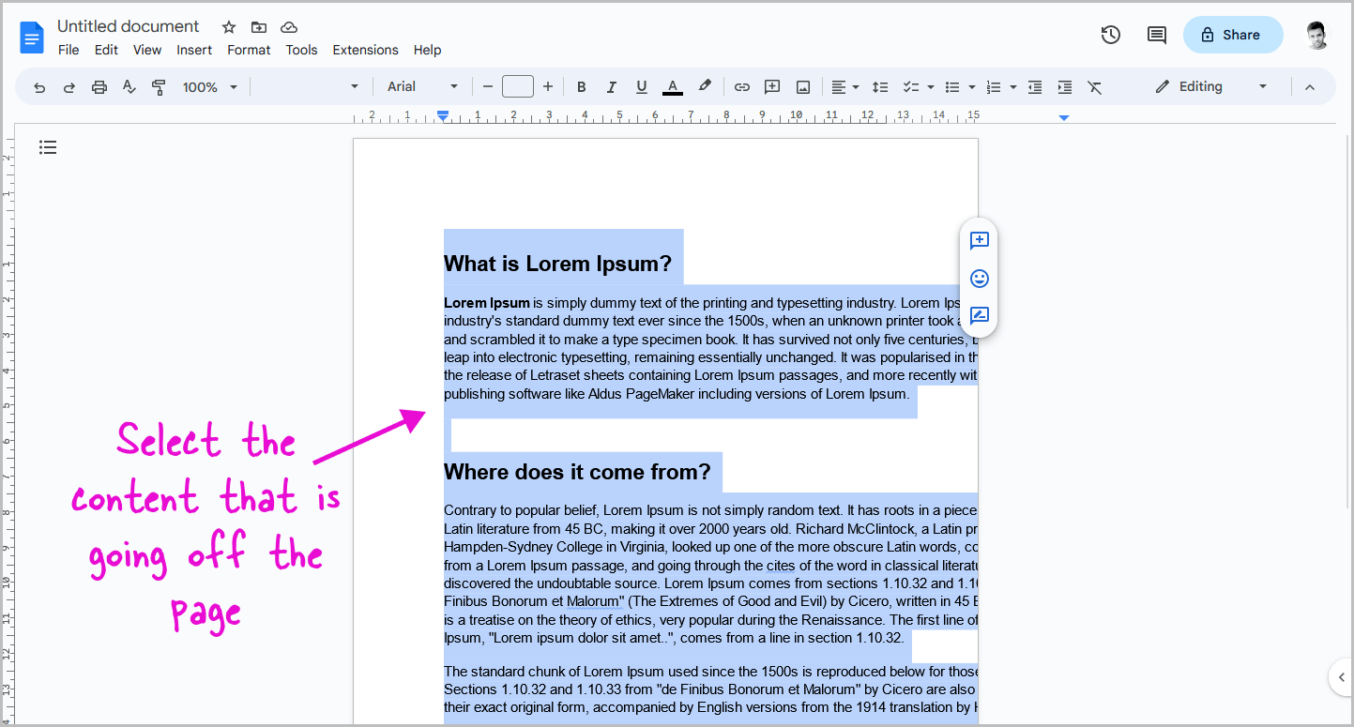Click the Untitled document title
1354x727 pixels.
(128, 26)
